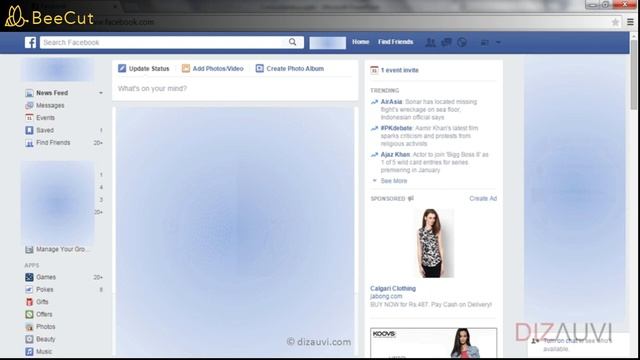Click the News Feed sidebar icon

point(29,93)
